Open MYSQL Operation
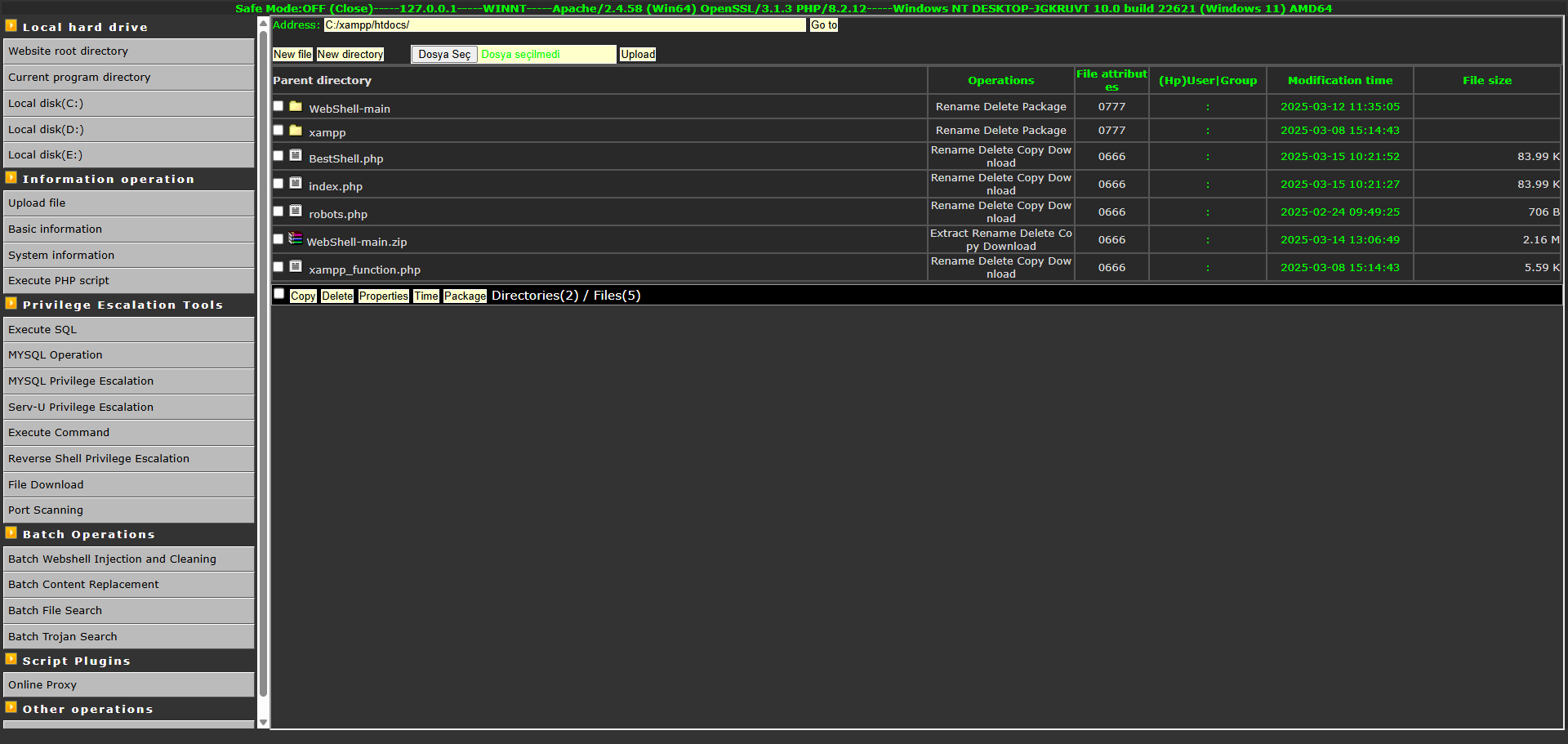The height and width of the screenshot is (744, 1568). [129, 354]
